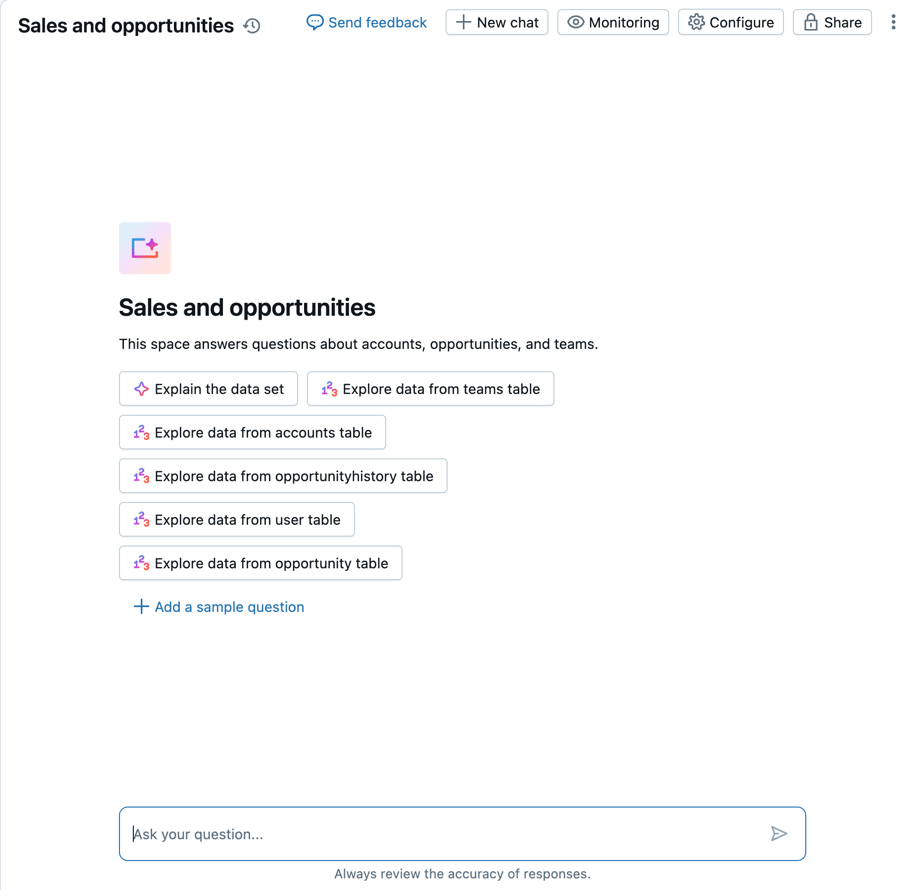Screen dimensions: 900x890
Task: Select Explore data from user table
Action: (237, 520)
